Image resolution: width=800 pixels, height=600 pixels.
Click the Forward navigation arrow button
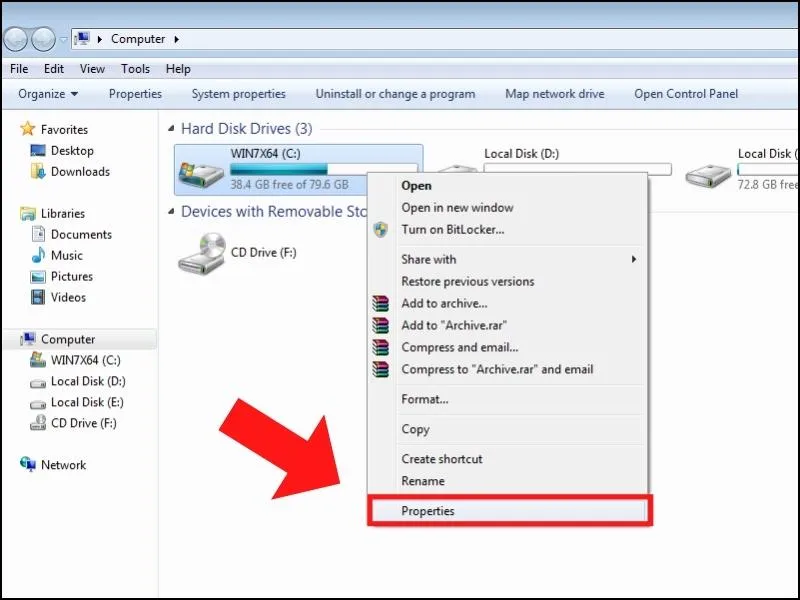[43, 39]
